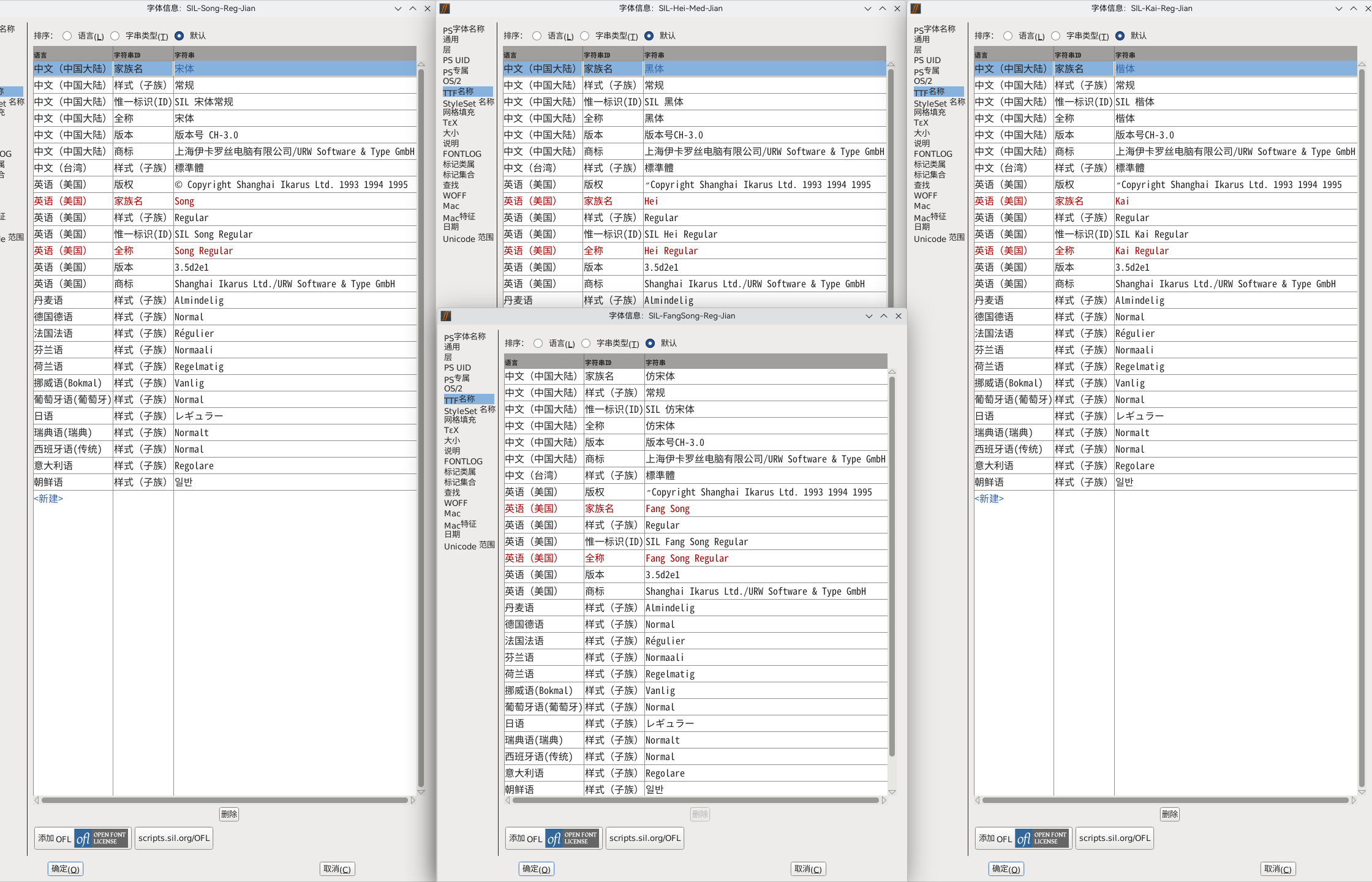Open WOFF section in SIL-FangSong-Reg-Jian sidebar
Image resolution: width=1372 pixels, height=882 pixels.
coord(456,503)
